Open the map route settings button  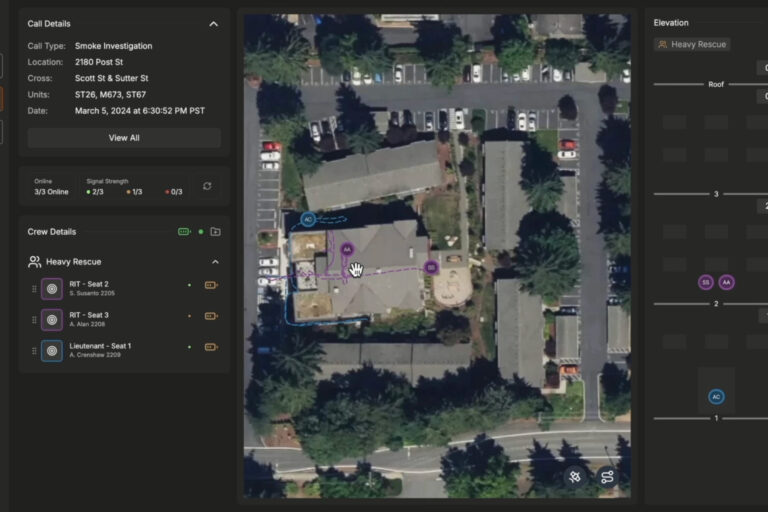(x=607, y=477)
